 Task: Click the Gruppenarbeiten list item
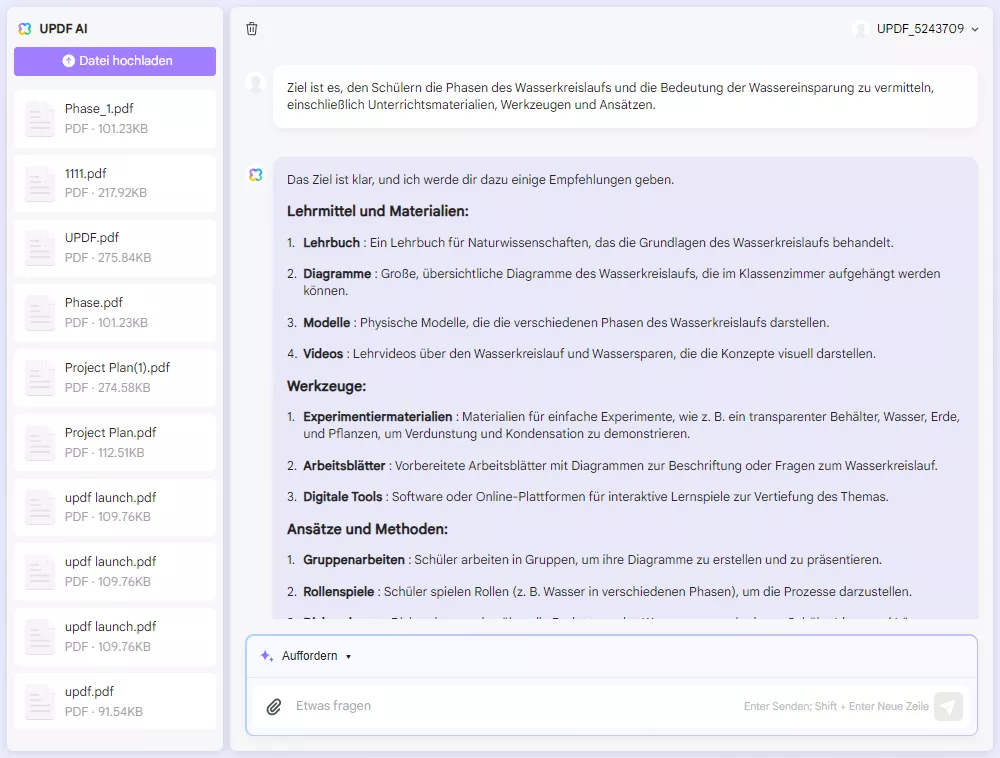click(x=584, y=560)
